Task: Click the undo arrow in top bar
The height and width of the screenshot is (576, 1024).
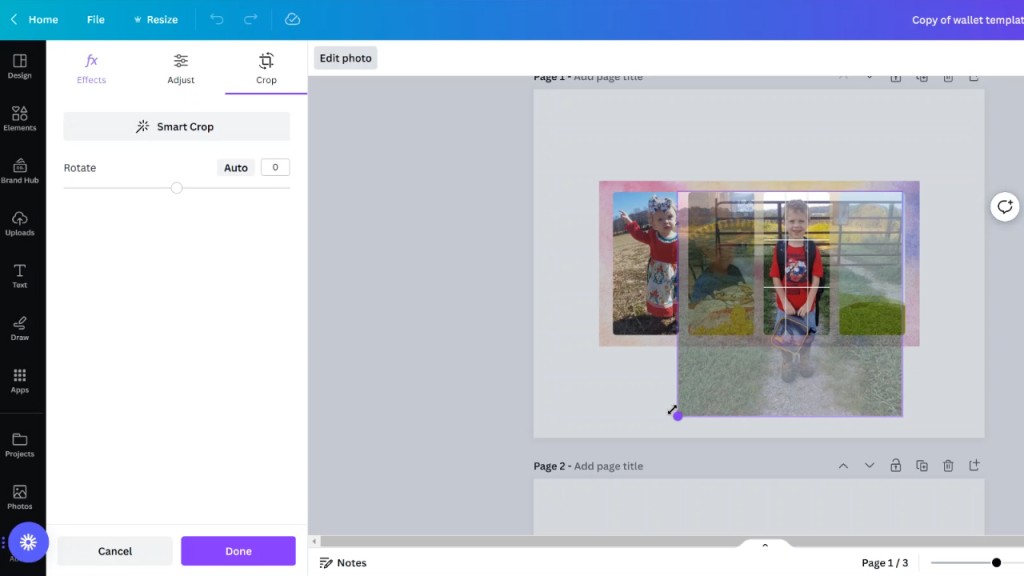Action: click(217, 19)
